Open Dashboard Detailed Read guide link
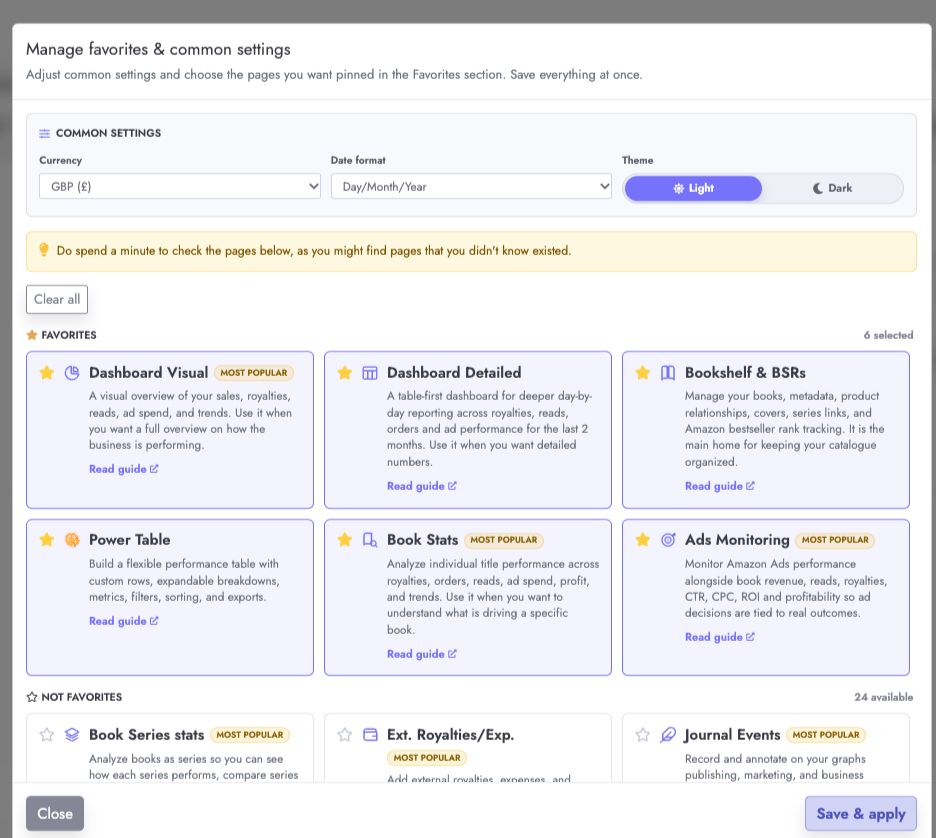936x838 pixels. pyautogui.click(x=421, y=486)
